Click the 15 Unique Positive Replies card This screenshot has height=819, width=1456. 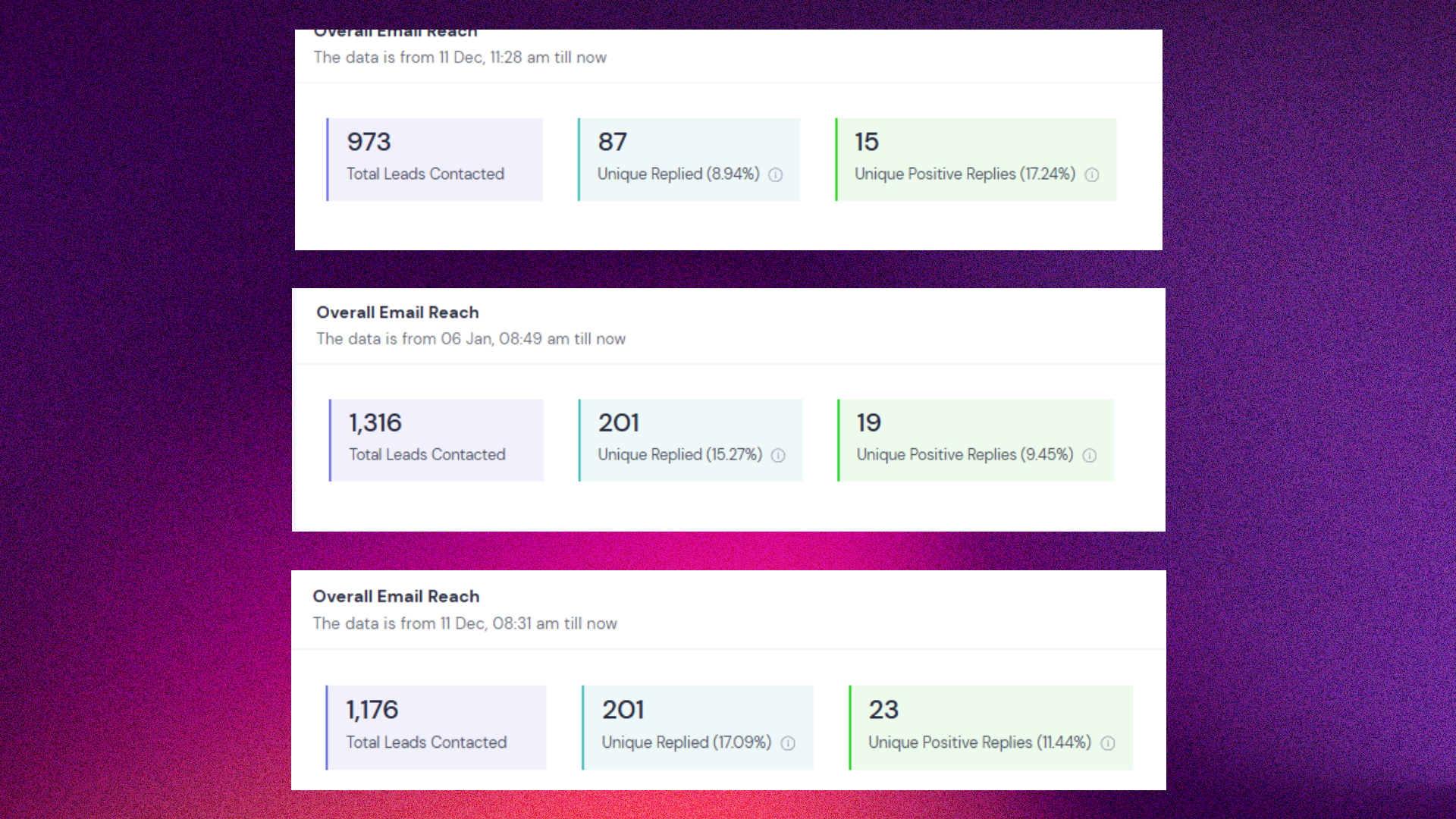point(976,159)
